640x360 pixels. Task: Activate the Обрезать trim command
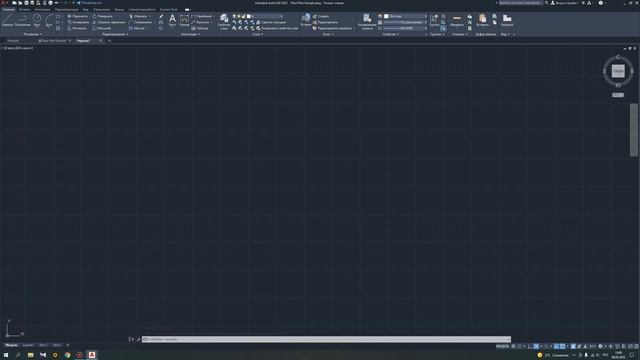[x=138, y=16]
